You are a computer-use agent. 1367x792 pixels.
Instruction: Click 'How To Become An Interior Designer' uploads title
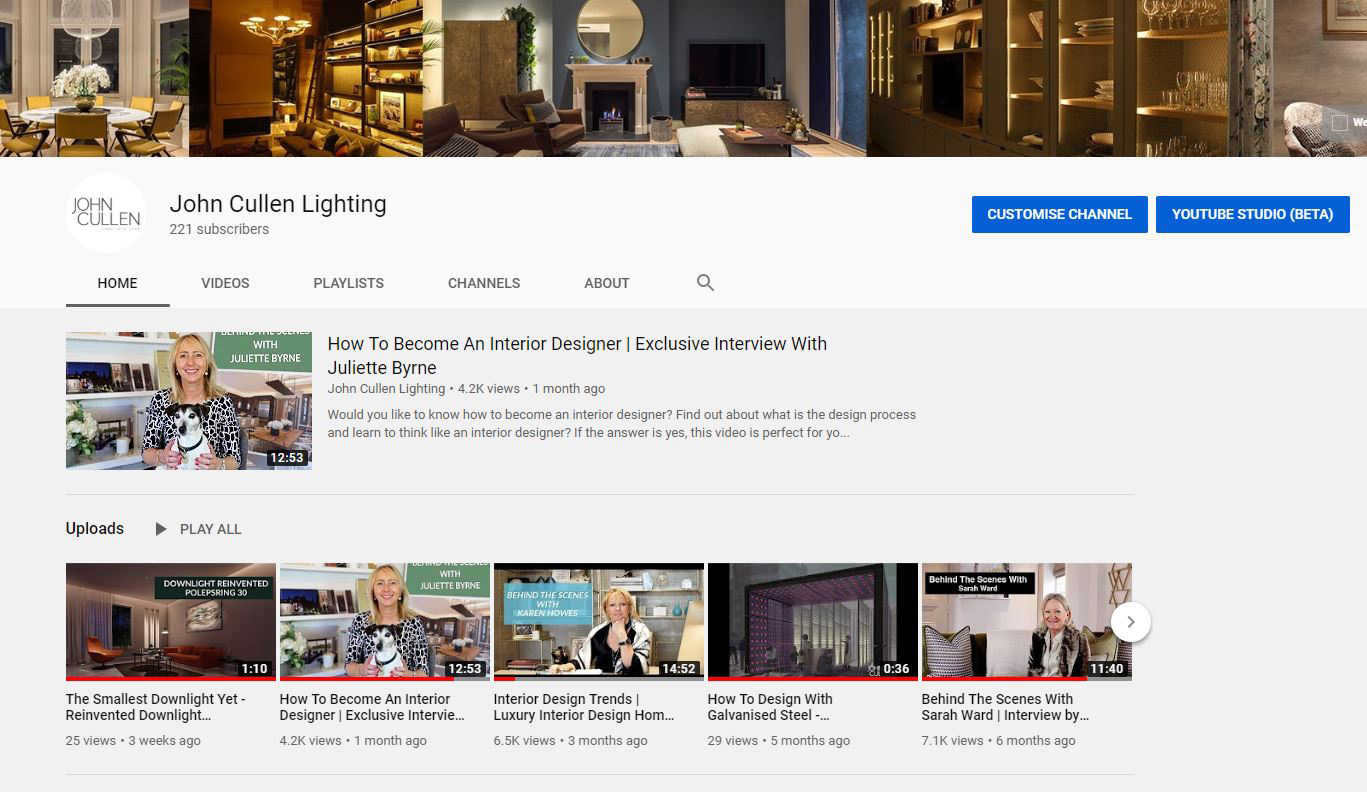click(372, 707)
